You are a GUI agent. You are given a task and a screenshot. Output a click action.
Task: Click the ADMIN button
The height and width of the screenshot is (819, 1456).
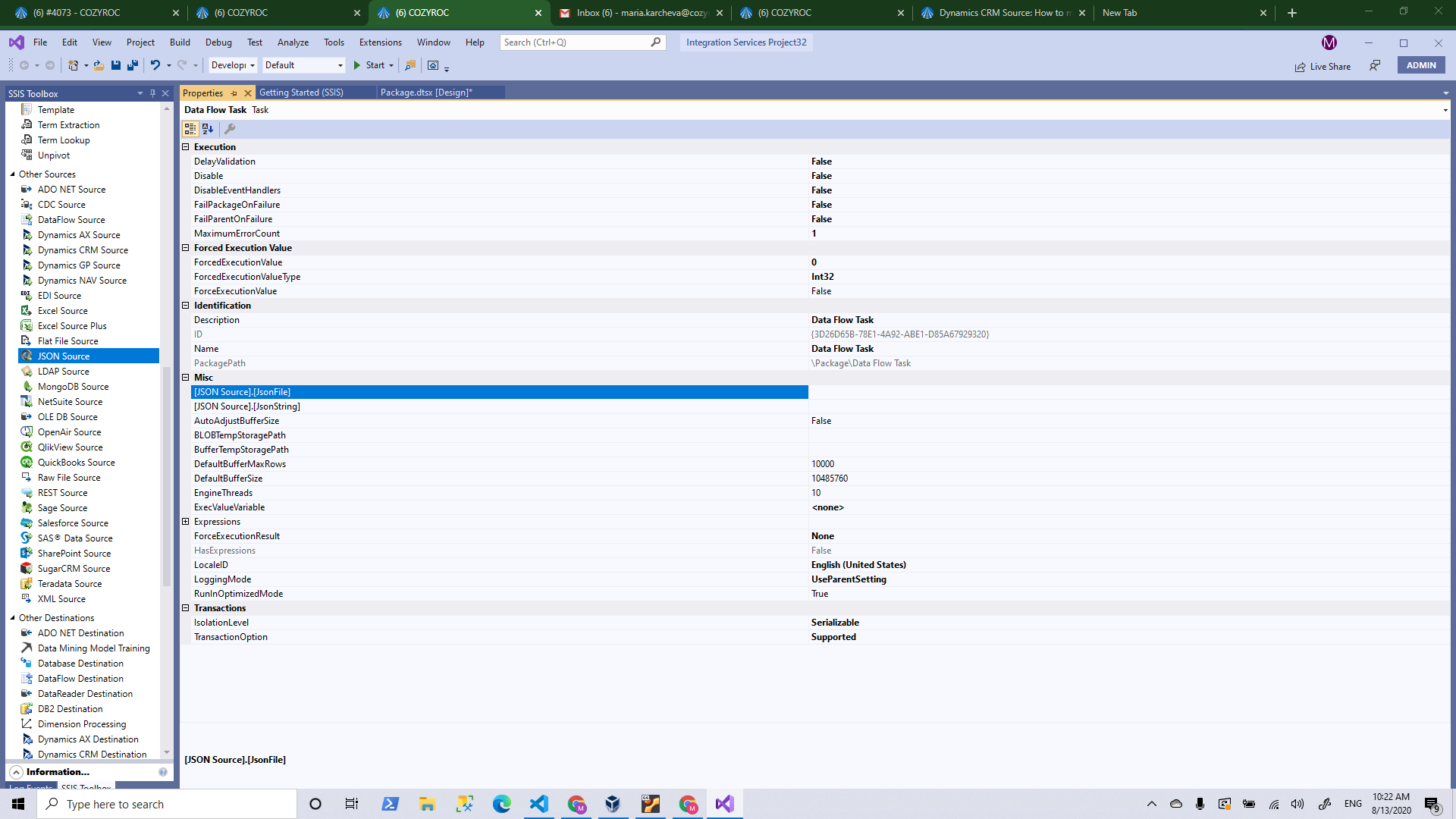click(1420, 65)
